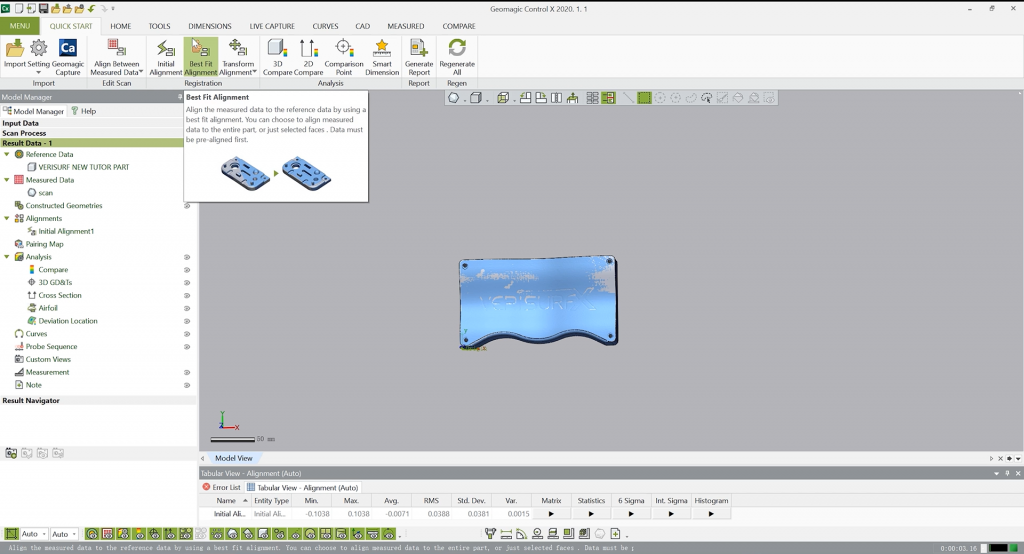Hide the Cross Section analysis item
The image size is (1024, 554).
[187, 296]
